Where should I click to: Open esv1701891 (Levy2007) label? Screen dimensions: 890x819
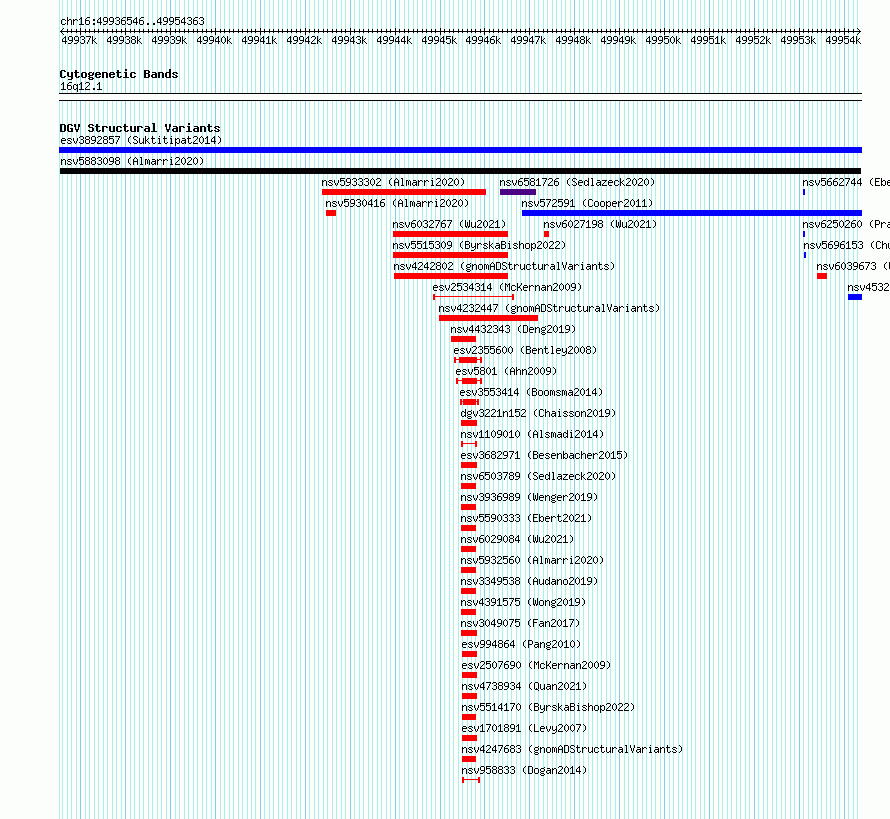pos(524,728)
